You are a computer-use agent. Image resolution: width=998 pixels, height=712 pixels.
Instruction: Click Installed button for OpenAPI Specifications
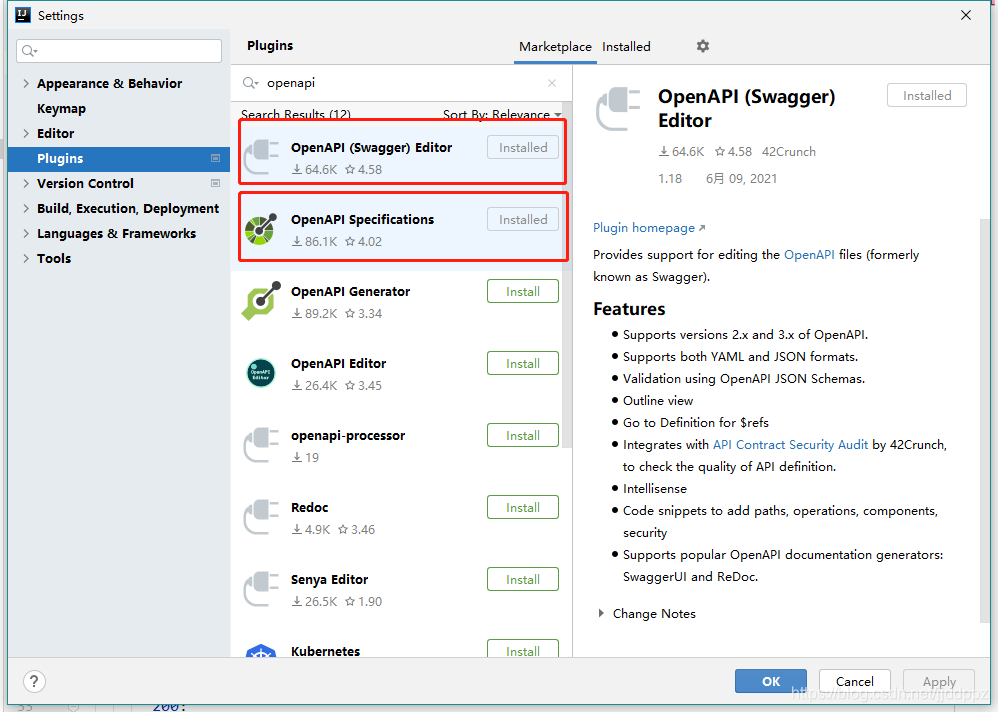pyautogui.click(x=523, y=220)
